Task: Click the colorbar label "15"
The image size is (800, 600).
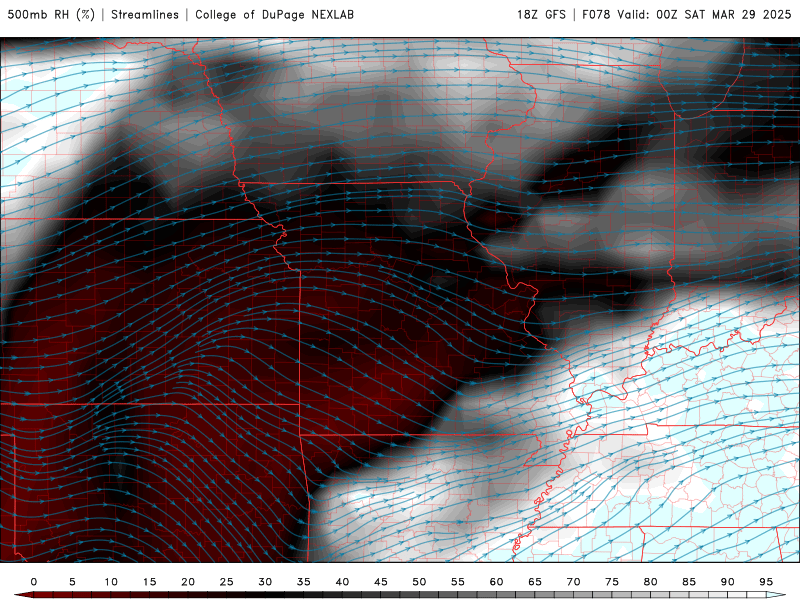Action: pyautogui.click(x=149, y=582)
